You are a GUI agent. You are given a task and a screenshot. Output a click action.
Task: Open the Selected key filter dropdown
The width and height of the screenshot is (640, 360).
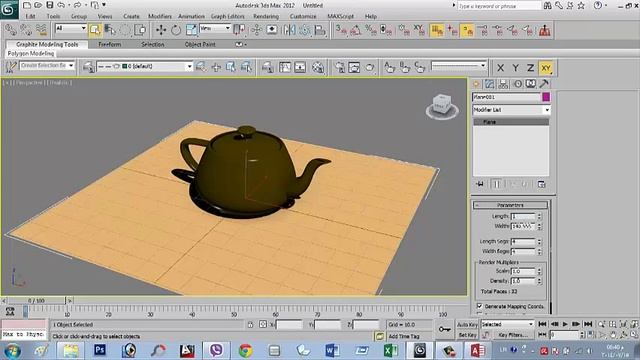[x=507, y=324]
